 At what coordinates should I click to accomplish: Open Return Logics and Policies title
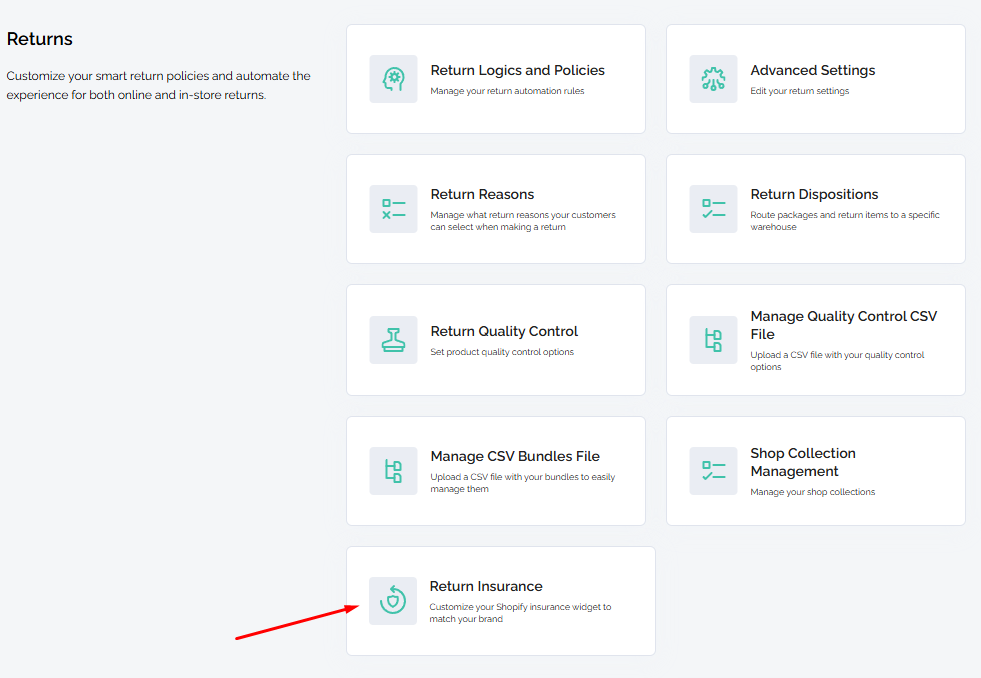(517, 70)
